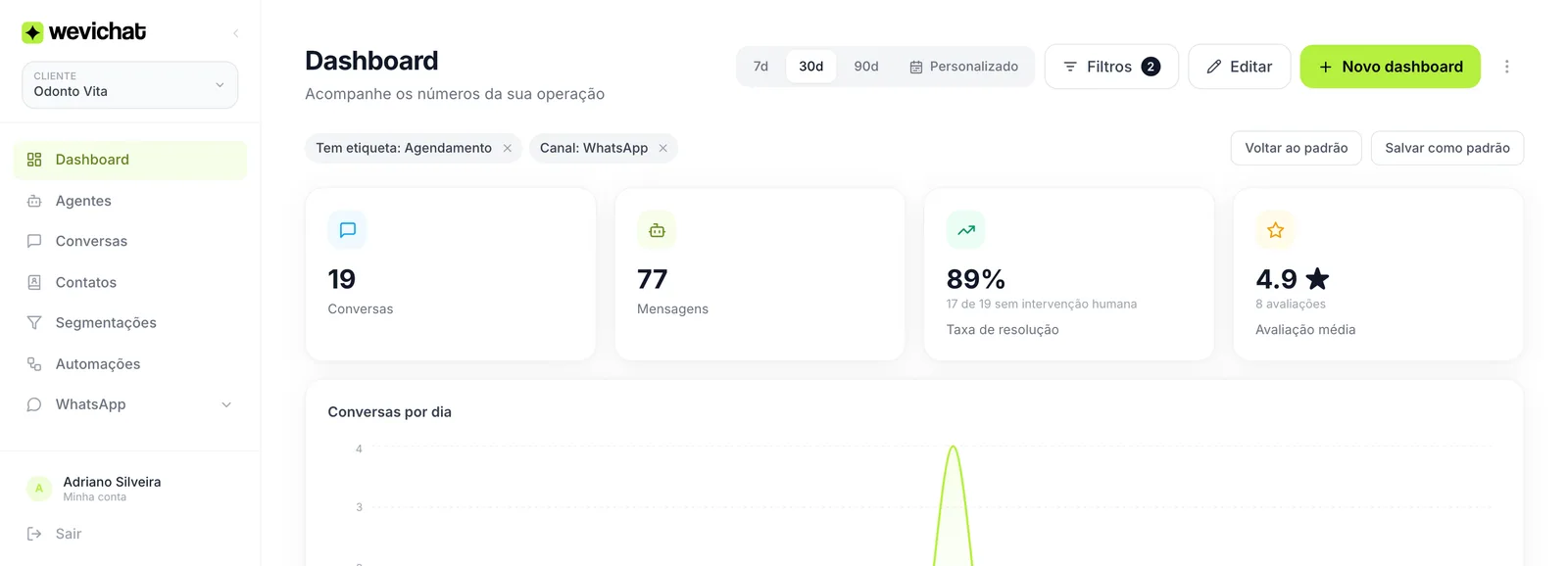The image size is (1568, 566).
Task: Click the Conversas chat bubble sidebar icon
Action: [34, 241]
